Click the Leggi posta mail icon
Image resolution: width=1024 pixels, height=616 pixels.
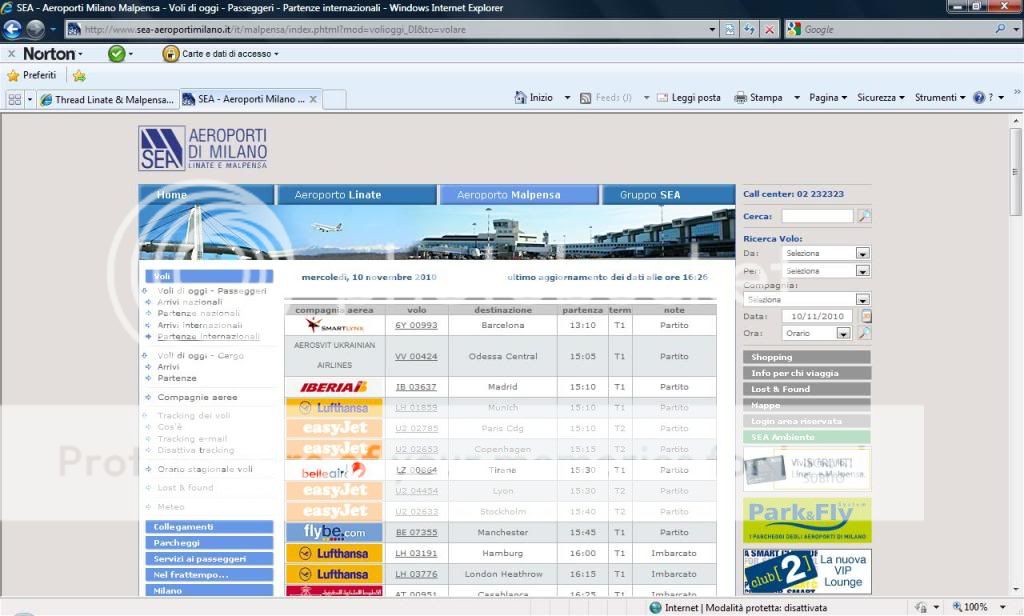(x=662, y=98)
